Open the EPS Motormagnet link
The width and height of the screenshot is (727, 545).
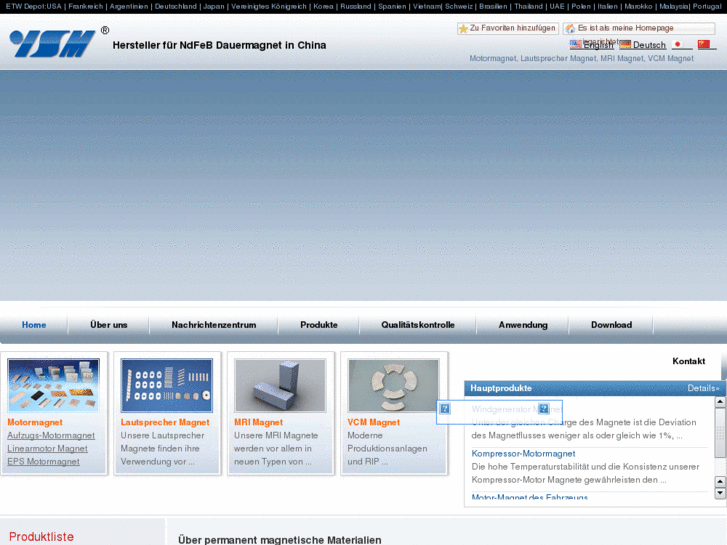tap(43, 462)
